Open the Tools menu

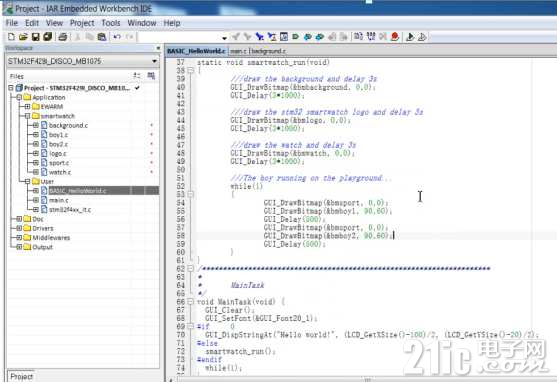pyautogui.click(x=111, y=23)
